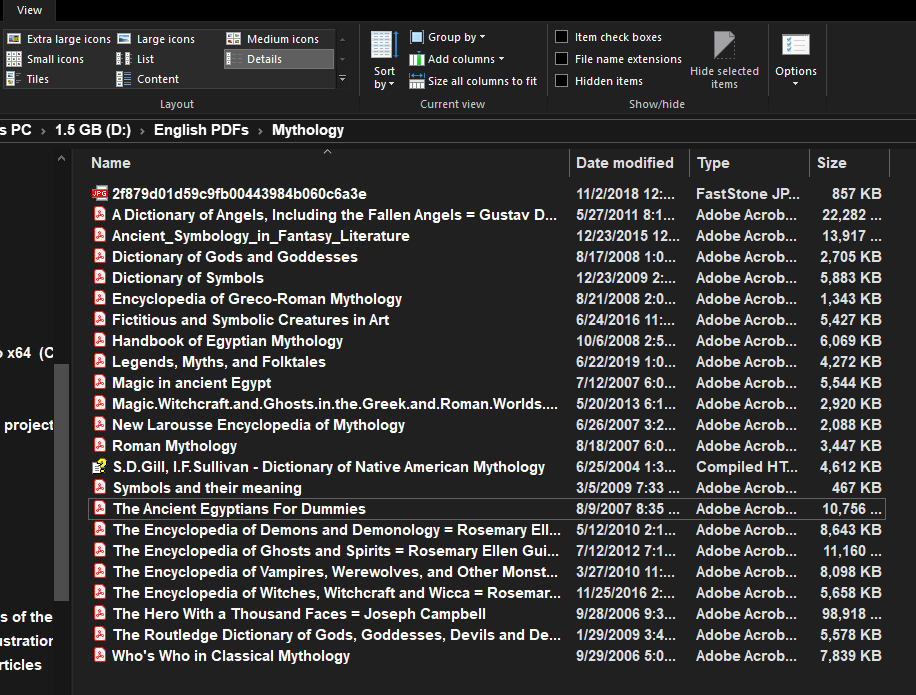Go to 1.5 GB (D:) in the breadcrumb

(93, 130)
